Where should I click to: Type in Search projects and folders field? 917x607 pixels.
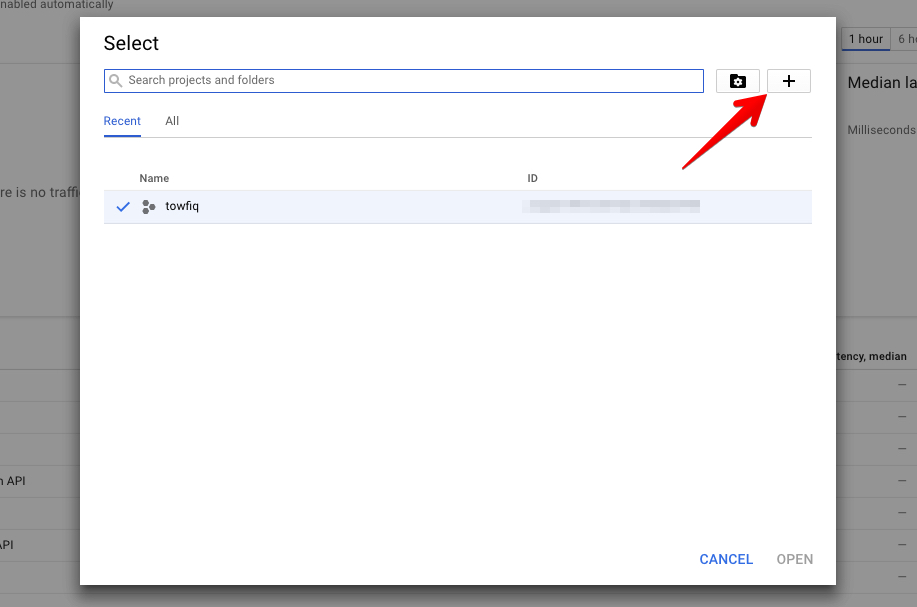[x=410, y=81]
